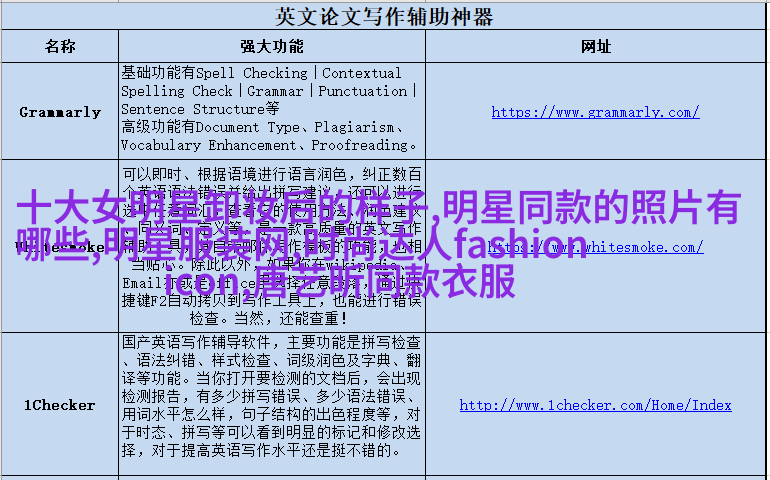This screenshot has width=770, height=480.
Task: Click the words Spell Checking in Grammarly row
Action: [x=252, y=73]
